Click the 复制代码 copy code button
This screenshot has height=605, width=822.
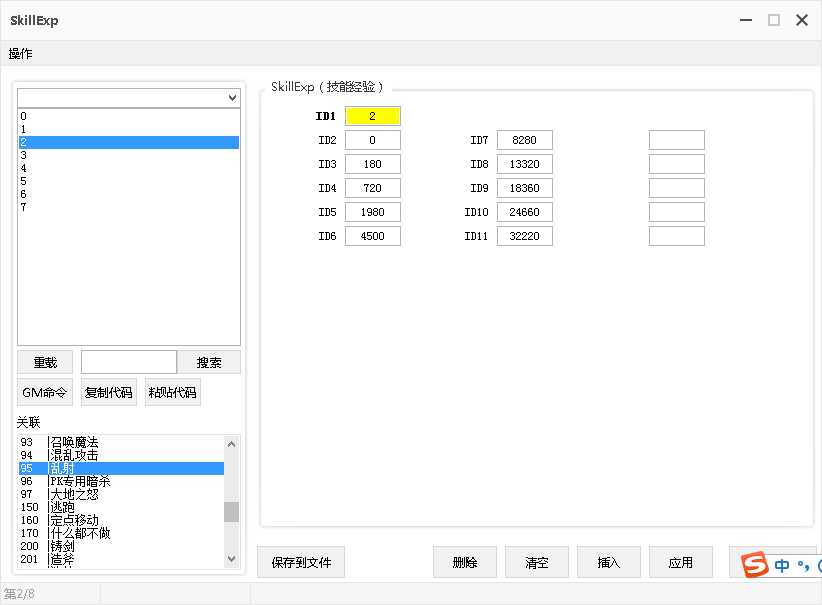109,392
